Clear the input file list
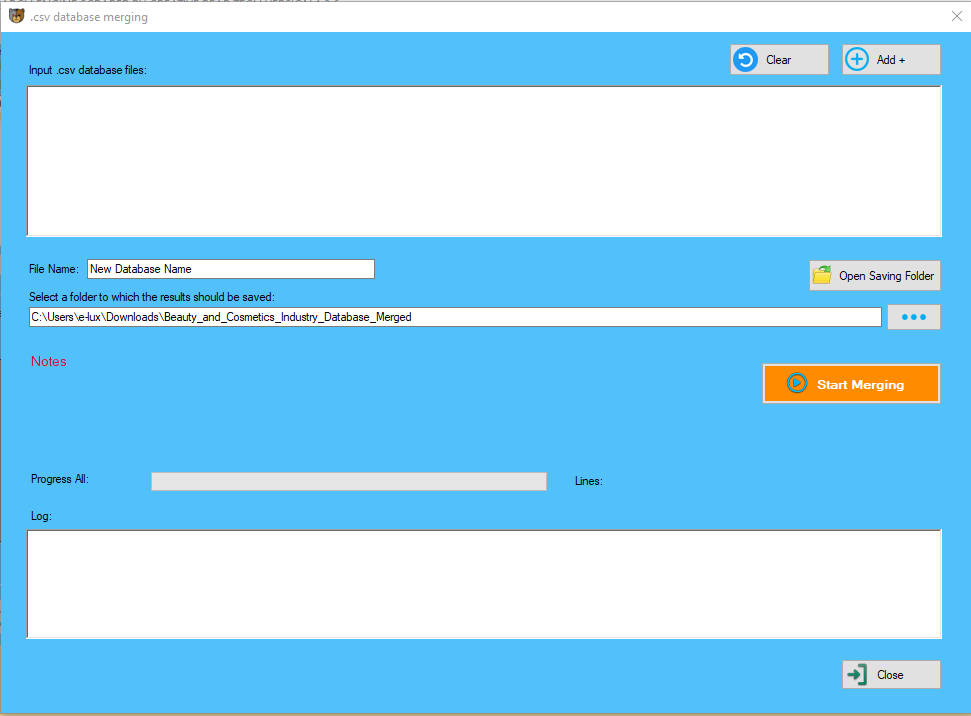The image size is (971, 716). (x=779, y=59)
